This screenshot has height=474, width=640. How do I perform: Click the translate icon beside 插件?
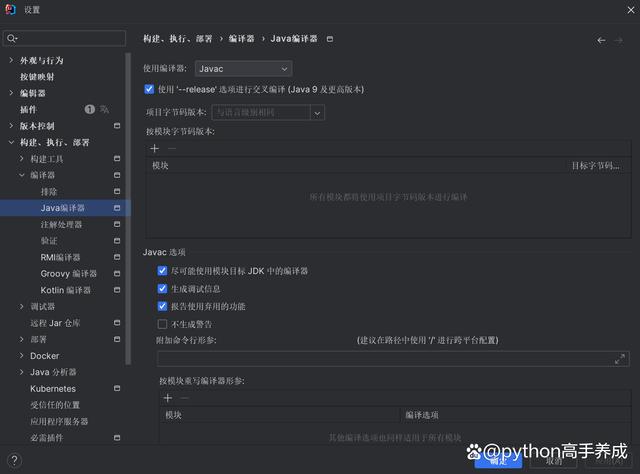[104, 109]
